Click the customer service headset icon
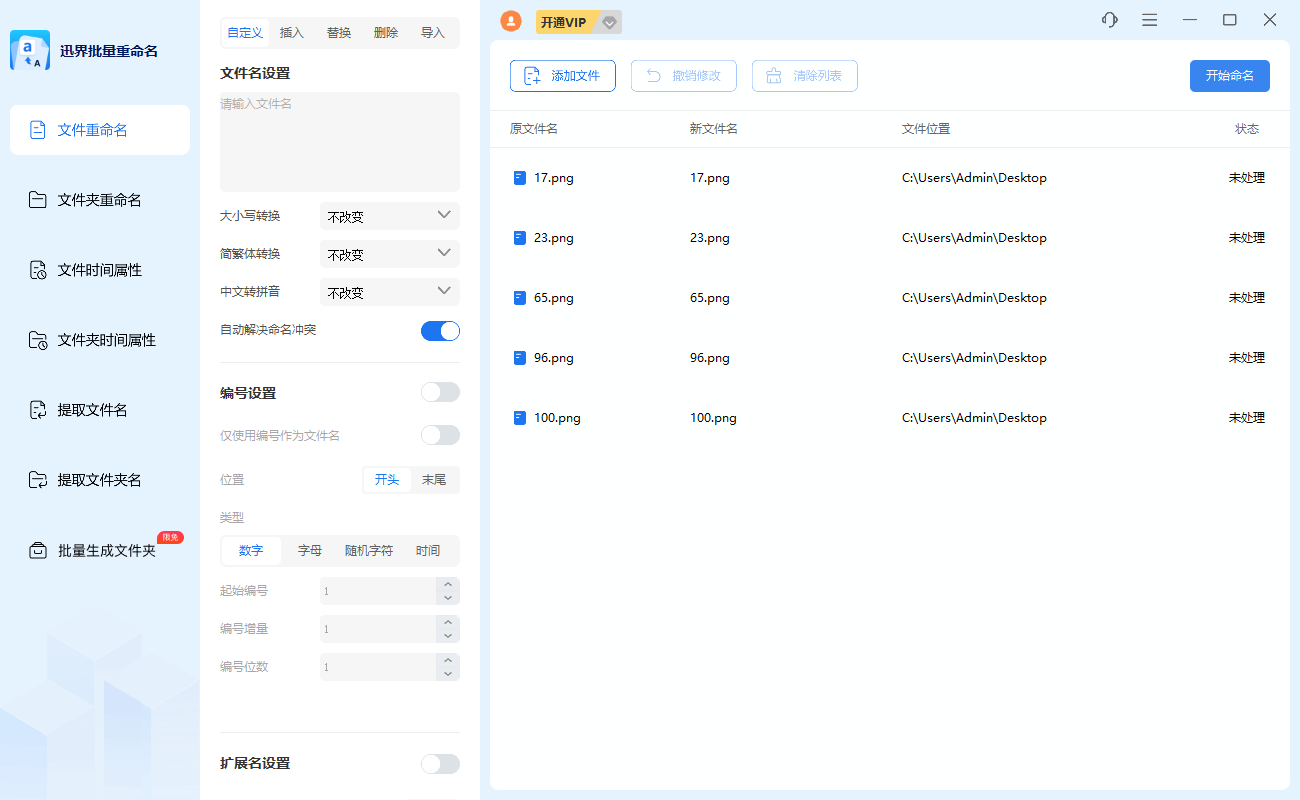The height and width of the screenshot is (800, 1300). click(1109, 20)
